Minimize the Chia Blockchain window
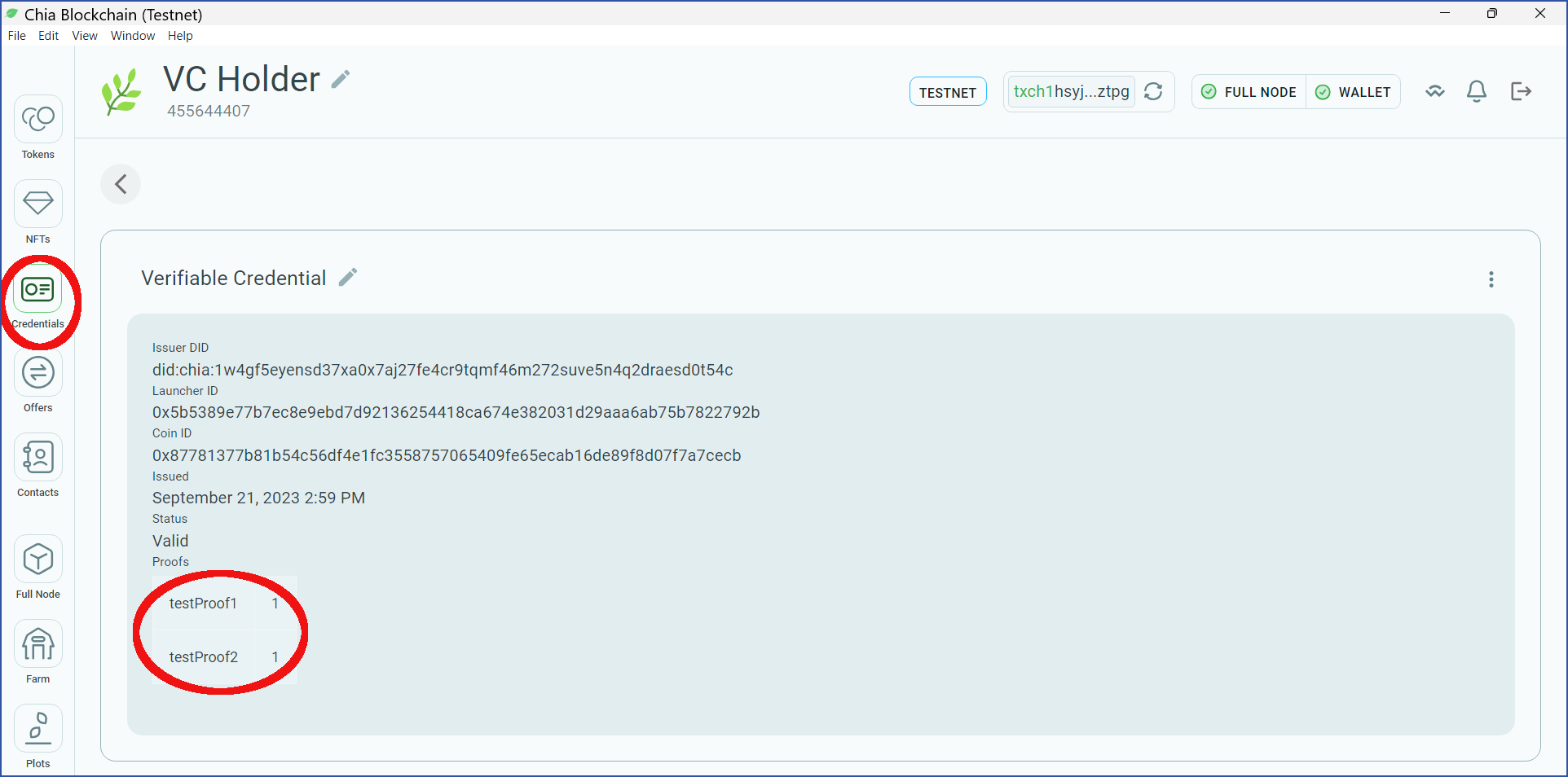This screenshot has width=1568, height=777. (x=1445, y=13)
